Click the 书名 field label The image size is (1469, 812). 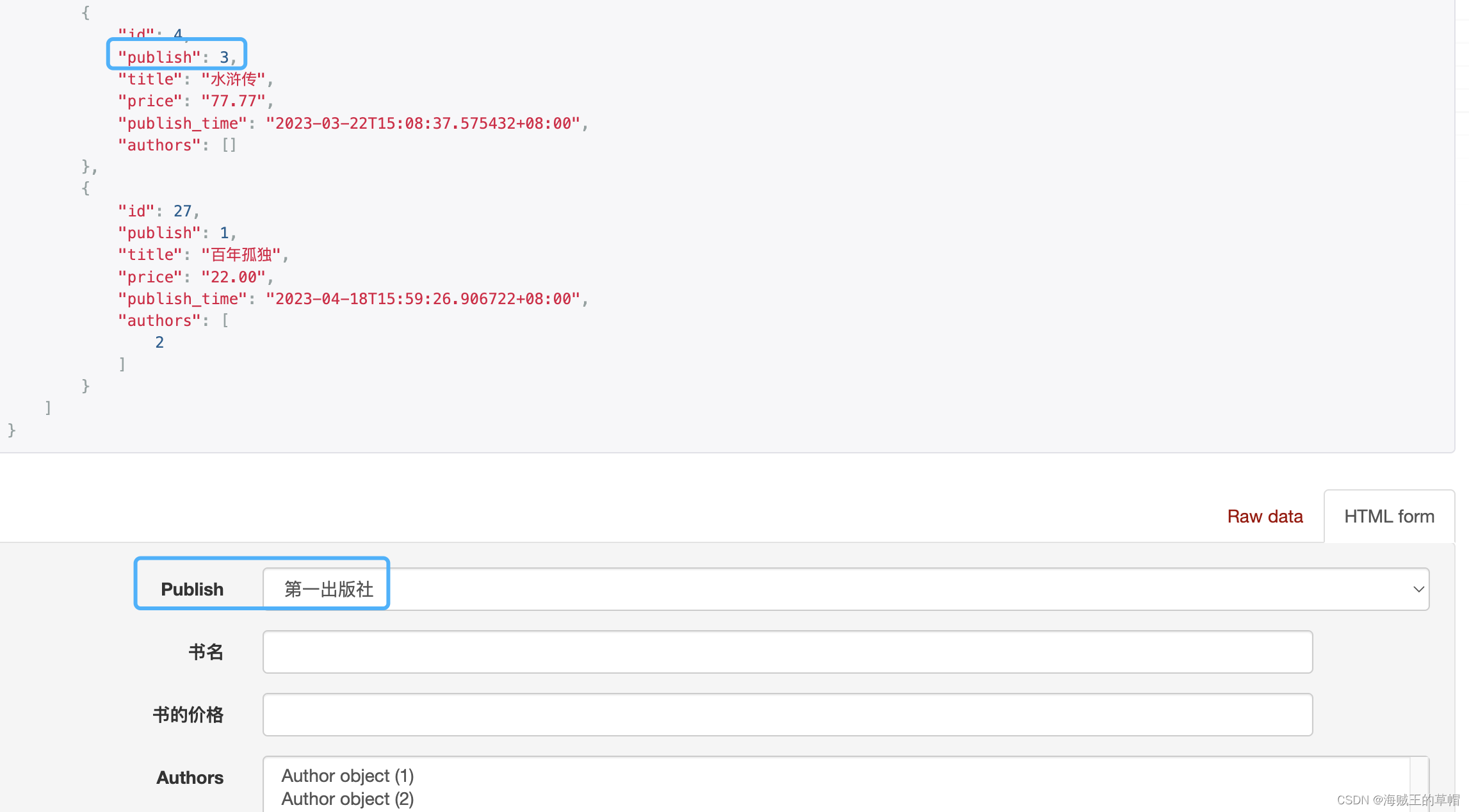tap(206, 652)
